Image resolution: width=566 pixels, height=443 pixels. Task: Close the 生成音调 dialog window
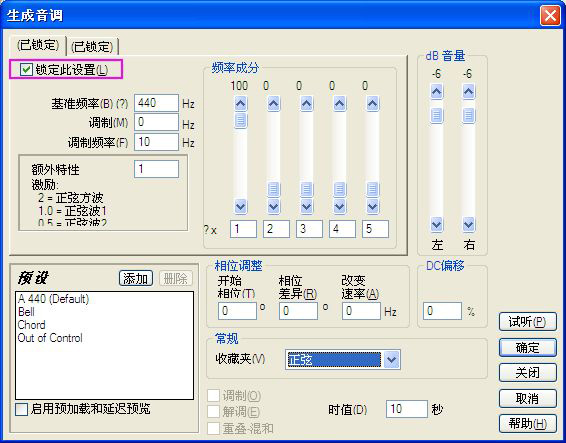550,16
